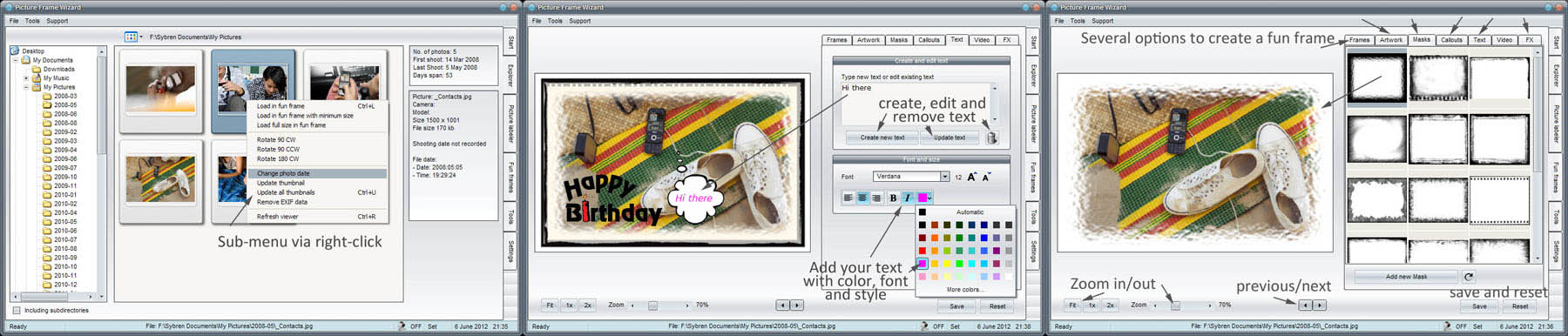The width and height of the screenshot is (1568, 336).
Task: Collapse the My Documents tree node
Action: (15, 60)
